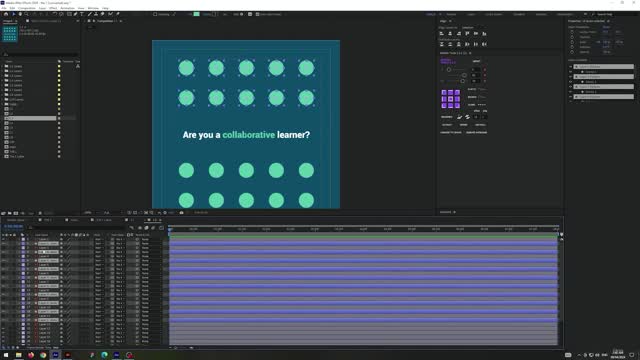Open the viewer magnification dropdown
The height and width of the screenshot is (360, 640).
click(x=88, y=213)
